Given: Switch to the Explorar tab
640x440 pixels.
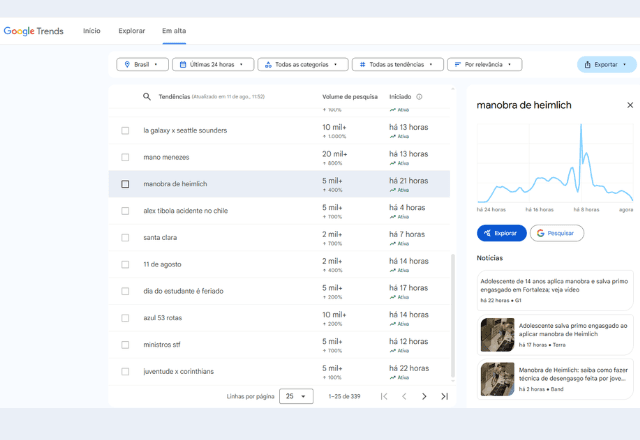Looking at the screenshot, I should click(x=131, y=31).
